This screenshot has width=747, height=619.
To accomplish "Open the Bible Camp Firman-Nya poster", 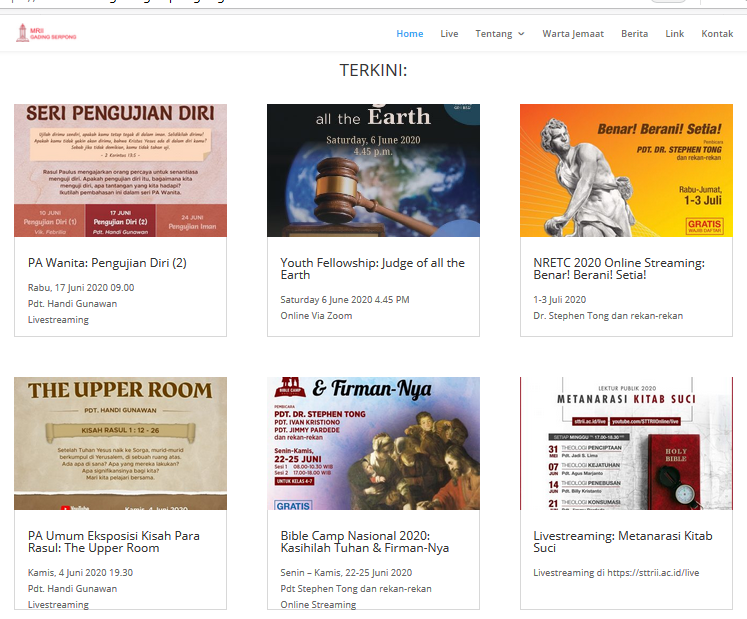I will click(x=374, y=444).
